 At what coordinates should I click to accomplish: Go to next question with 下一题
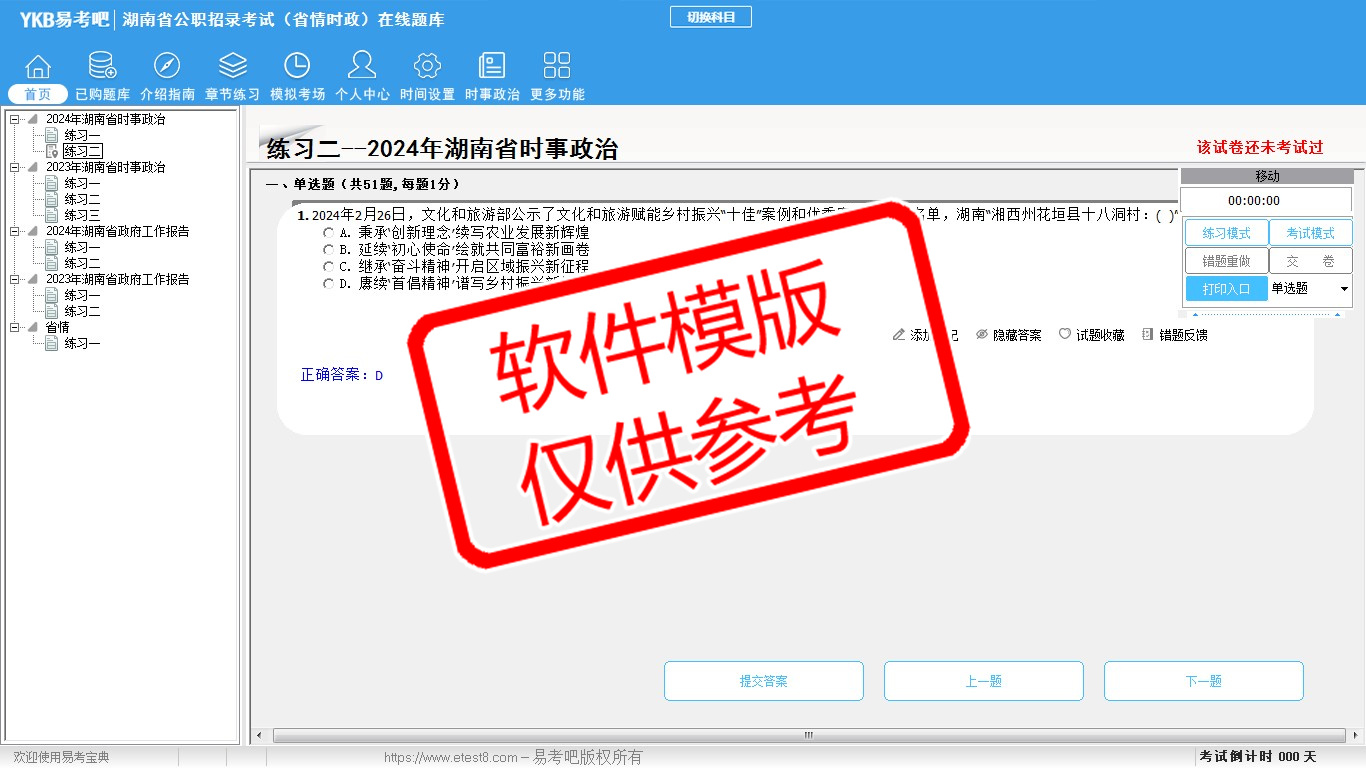(x=1203, y=681)
